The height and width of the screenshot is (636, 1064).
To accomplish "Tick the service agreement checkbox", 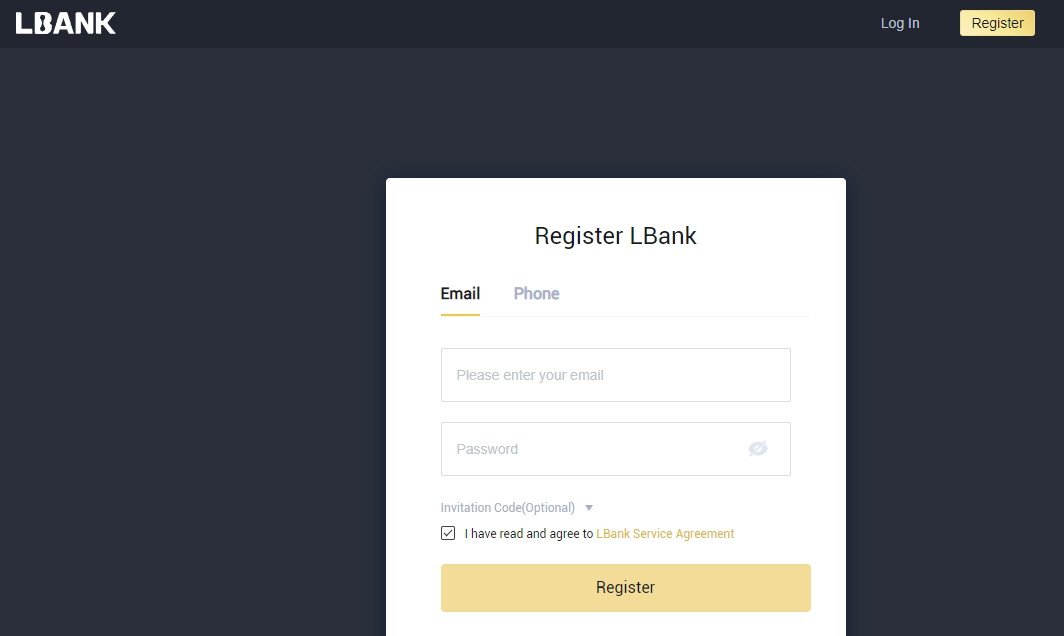I will point(448,533).
